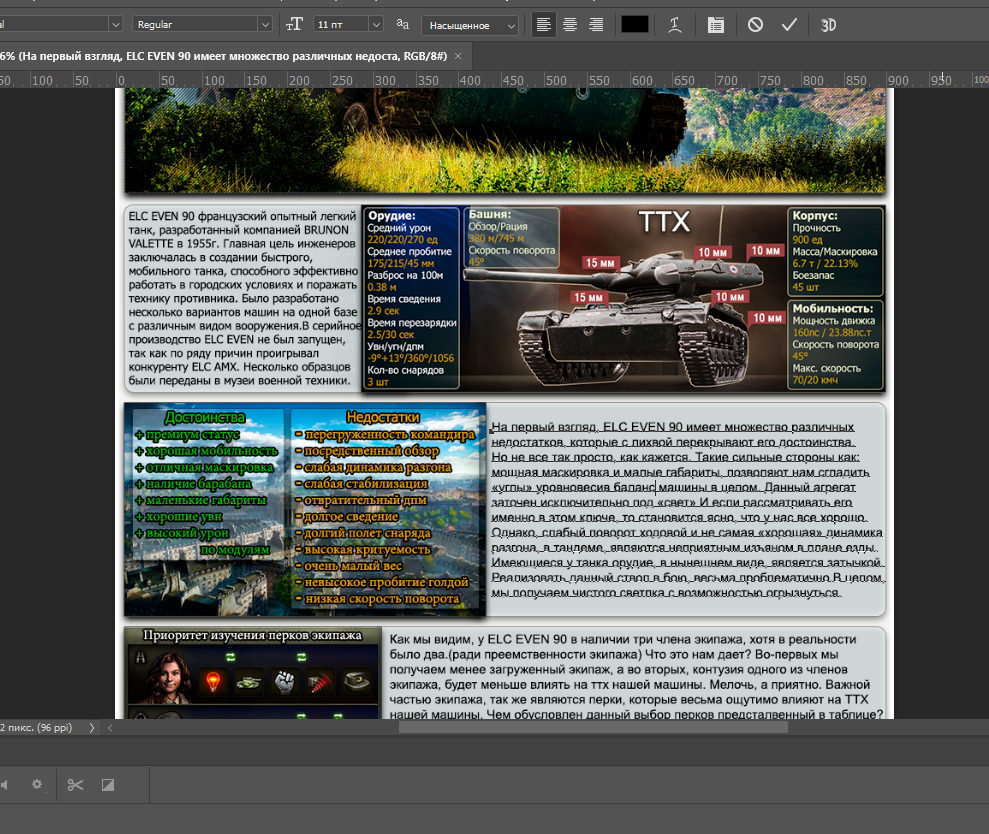Image resolution: width=989 pixels, height=834 pixels.
Task: Center the text alignment
Action: [x=570, y=25]
